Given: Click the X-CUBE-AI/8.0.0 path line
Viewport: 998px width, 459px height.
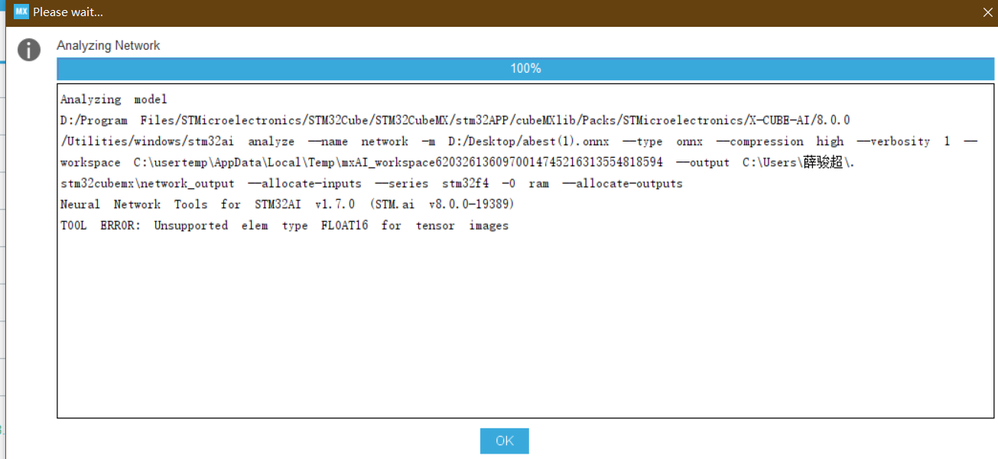Looking at the screenshot, I should coord(455,120).
